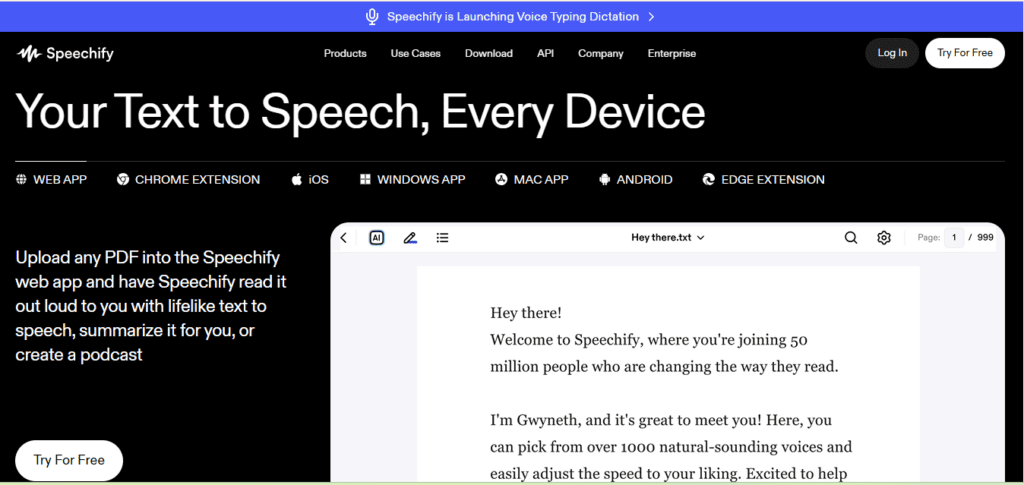The image size is (1024, 485).
Task: Select the iOS tab
Action: point(310,180)
